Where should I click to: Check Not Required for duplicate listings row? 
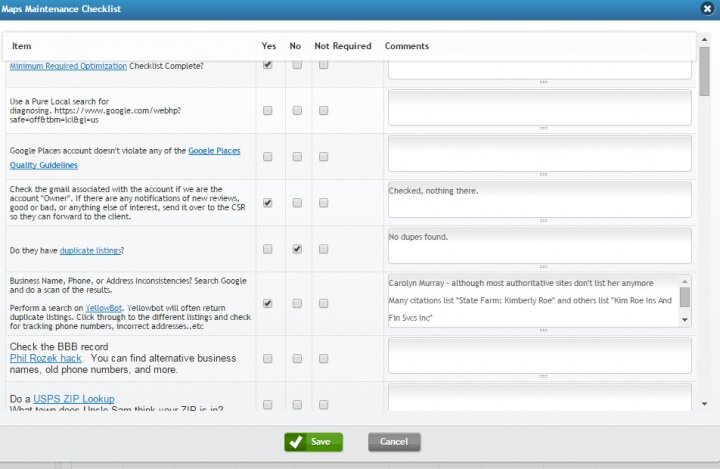(323, 249)
